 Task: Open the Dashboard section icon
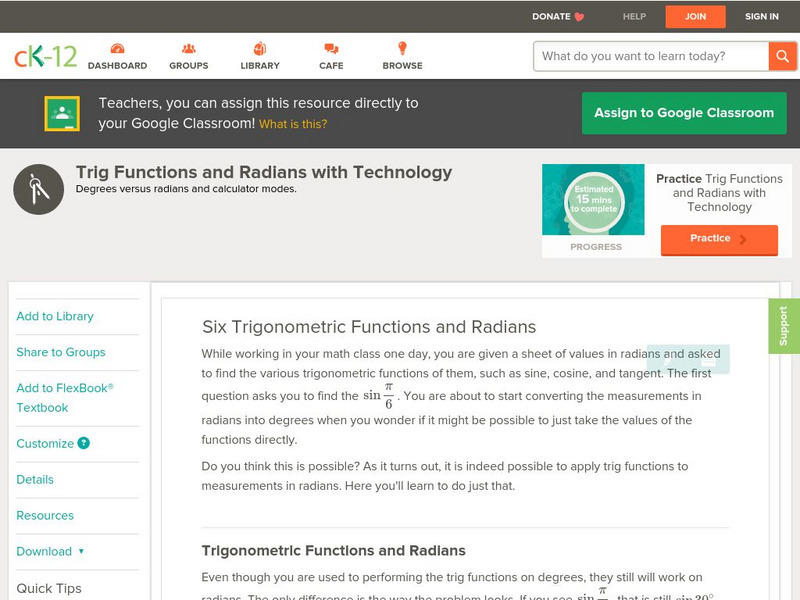(x=118, y=47)
